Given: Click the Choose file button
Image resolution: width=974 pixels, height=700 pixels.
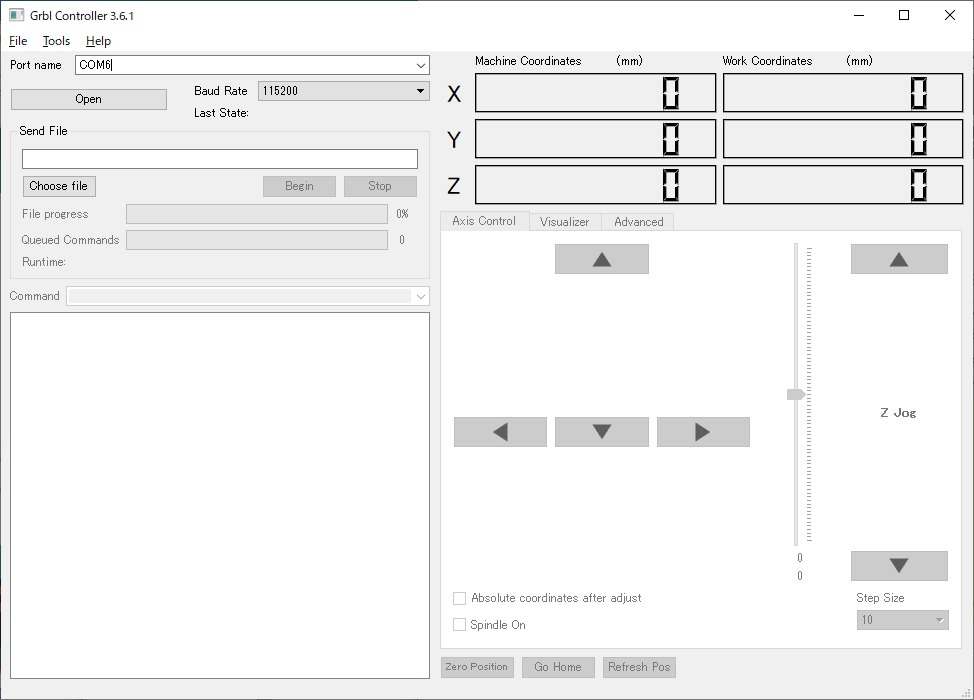Looking at the screenshot, I should point(58,186).
